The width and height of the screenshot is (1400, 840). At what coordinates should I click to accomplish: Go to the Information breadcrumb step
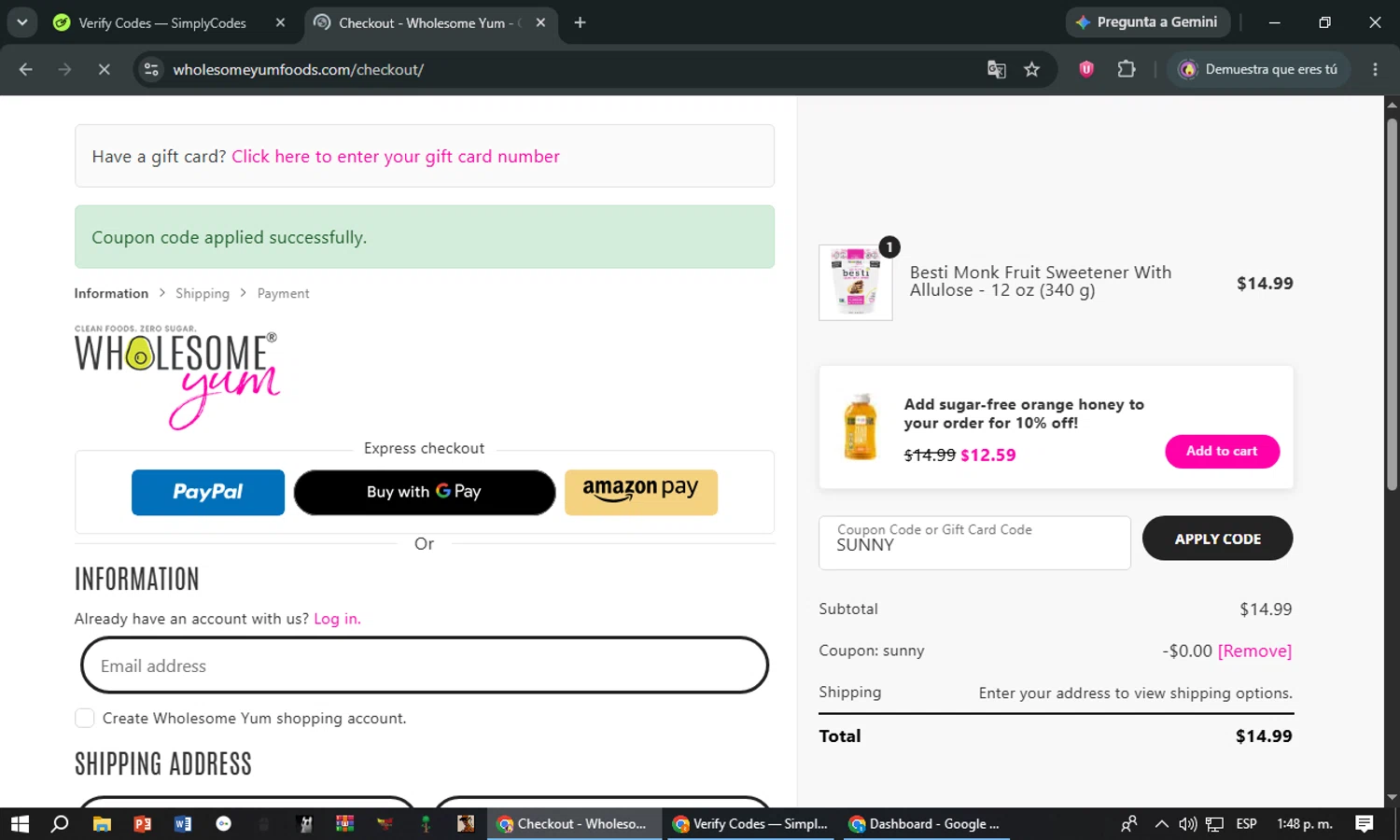(x=111, y=293)
